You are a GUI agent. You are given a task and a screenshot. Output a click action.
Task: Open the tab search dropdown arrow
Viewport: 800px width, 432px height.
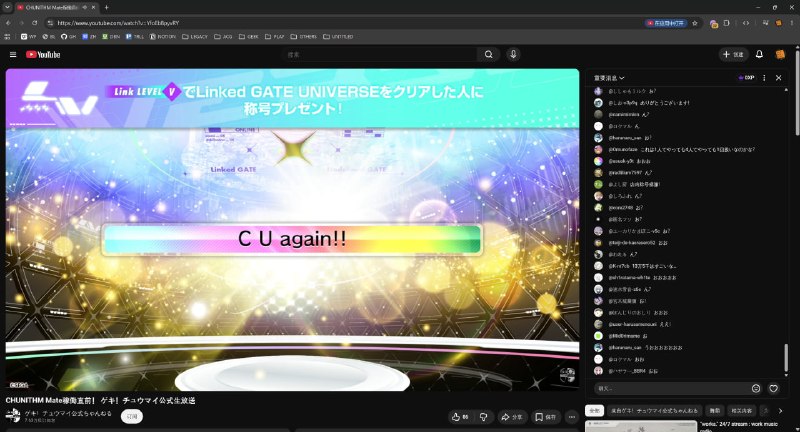(7, 7)
